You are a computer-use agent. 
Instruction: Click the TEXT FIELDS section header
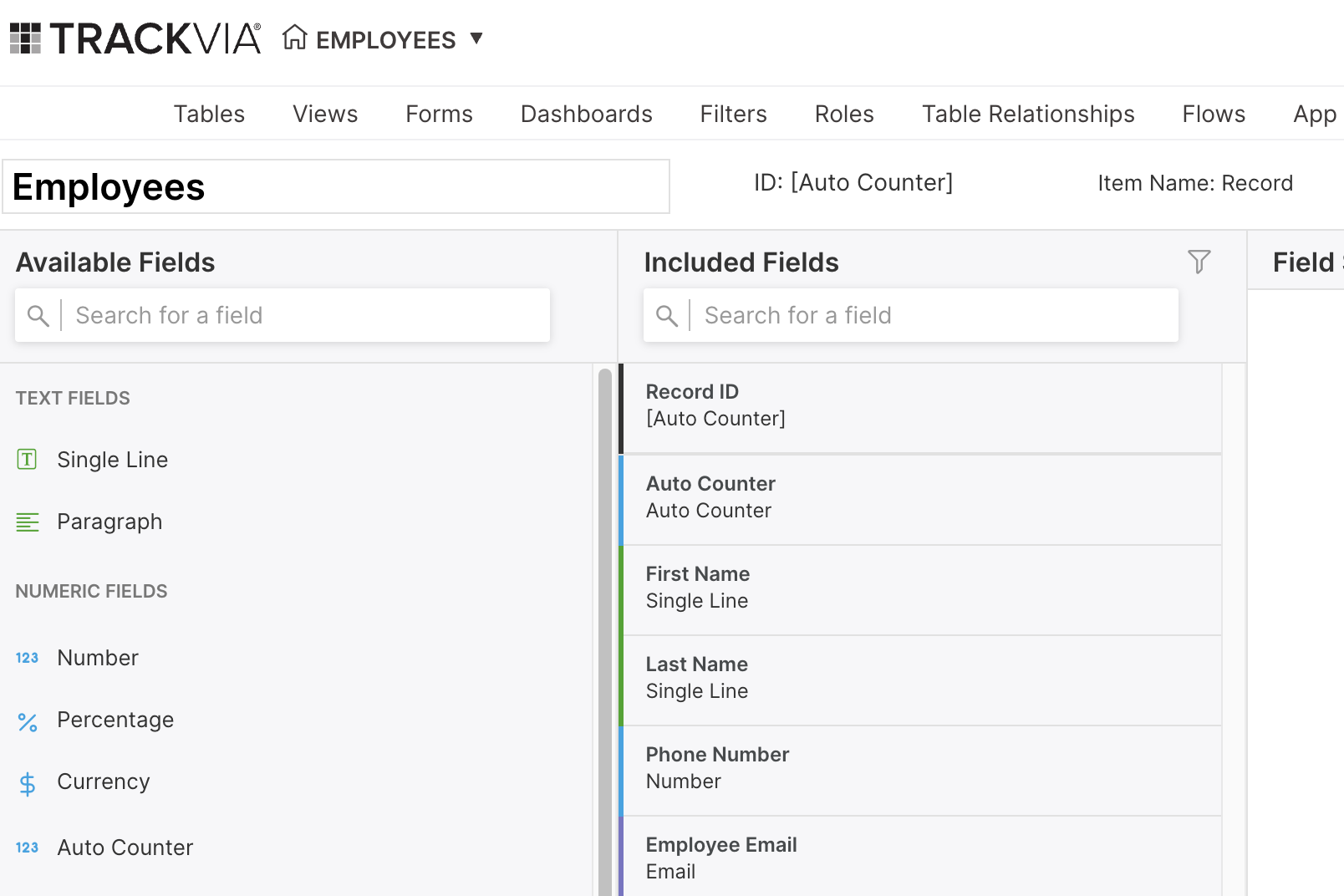click(73, 398)
